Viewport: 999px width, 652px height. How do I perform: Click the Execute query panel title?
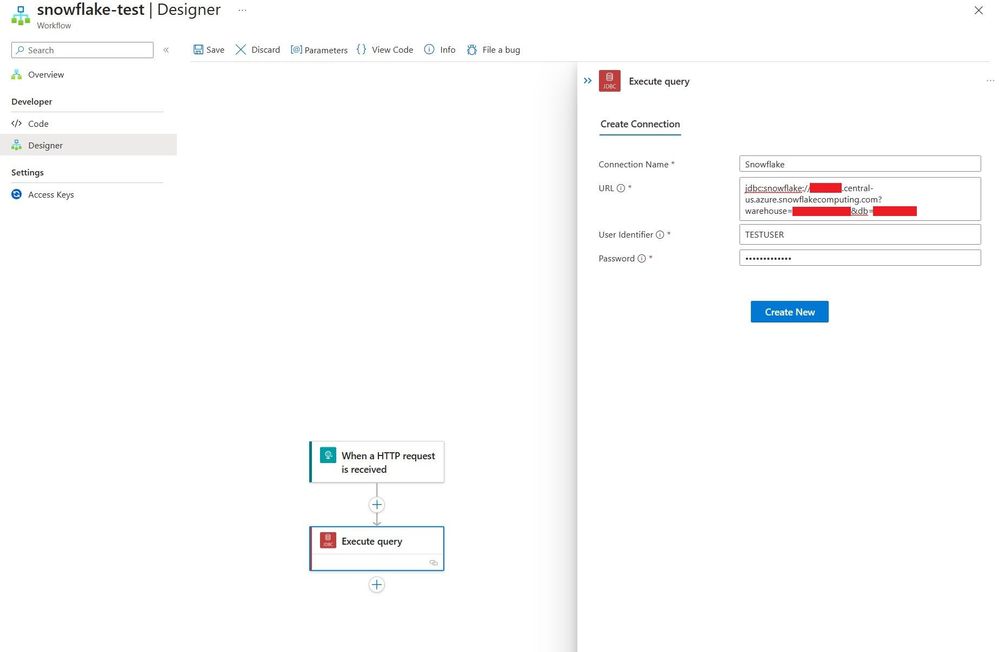click(659, 81)
